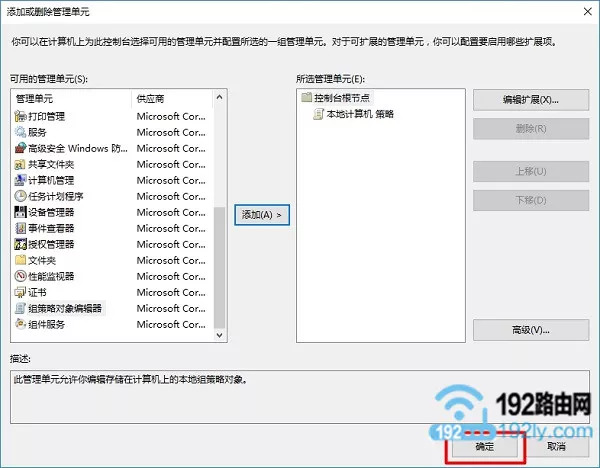The height and width of the screenshot is (468, 600).
Task: Select 计算机管理 snap-in name
Action: 51,180
